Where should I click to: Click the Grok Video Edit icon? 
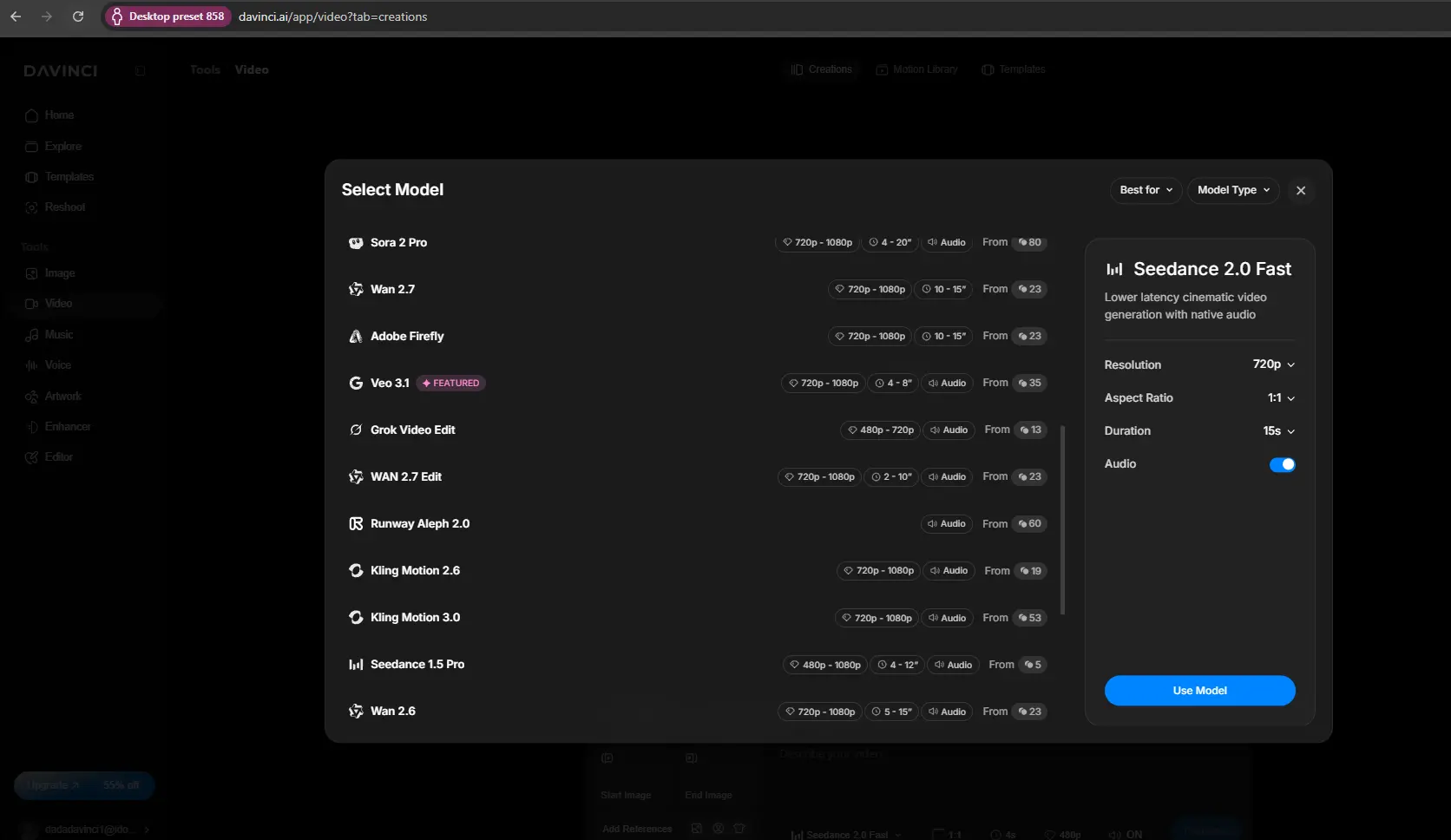(356, 430)
